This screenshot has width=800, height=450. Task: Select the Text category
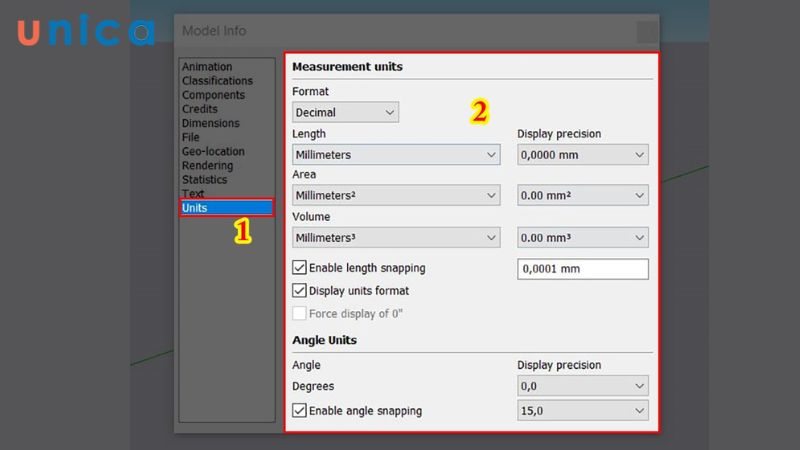pyautogui.click(x=193, y=193)
